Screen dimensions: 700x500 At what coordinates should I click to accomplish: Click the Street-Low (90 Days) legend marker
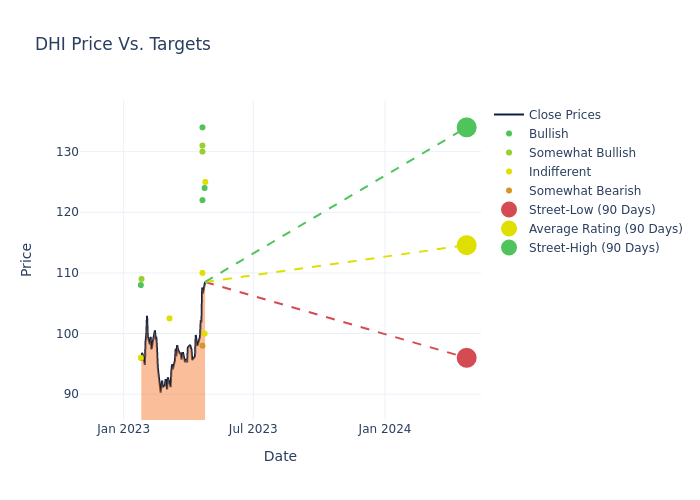(509, 210)
